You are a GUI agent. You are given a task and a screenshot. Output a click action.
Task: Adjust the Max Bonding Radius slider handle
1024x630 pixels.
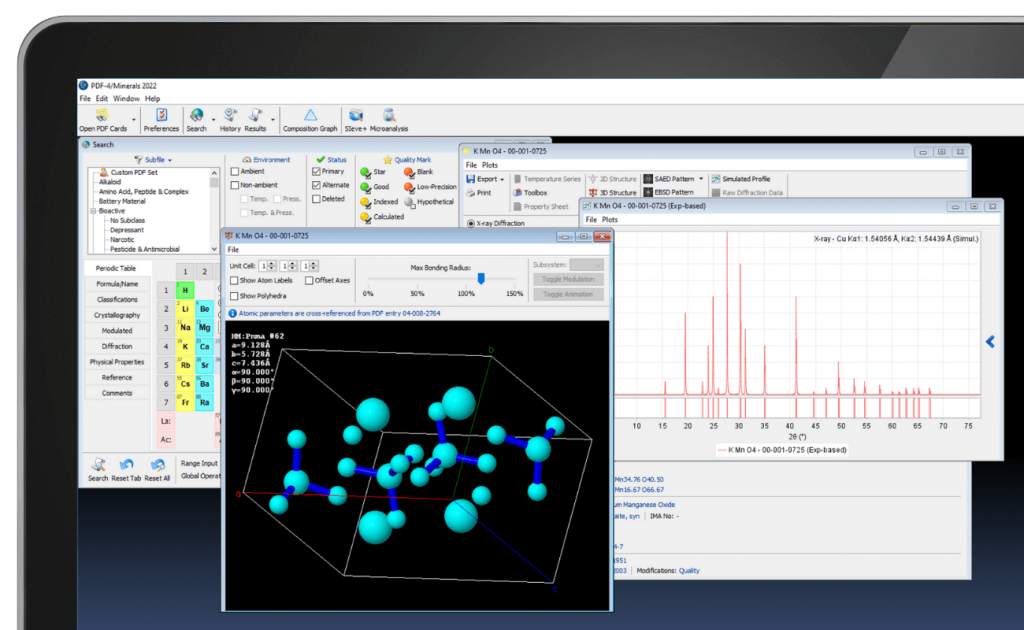481,279
